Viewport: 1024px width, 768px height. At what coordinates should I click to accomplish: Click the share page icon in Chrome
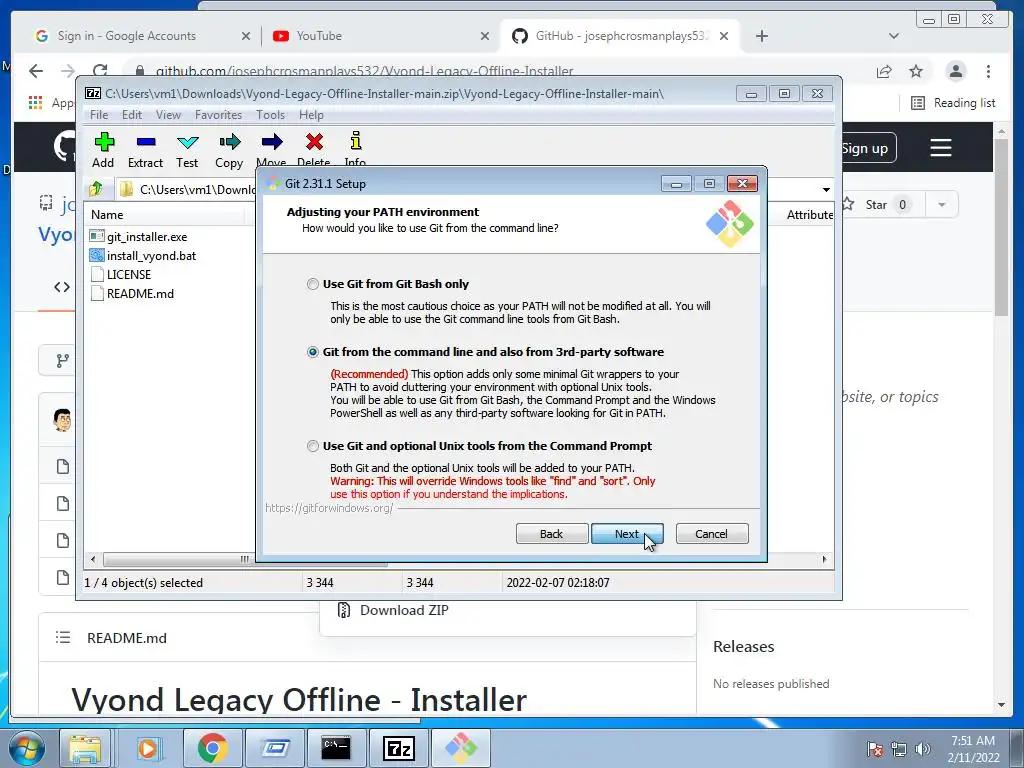coord(884,71)
